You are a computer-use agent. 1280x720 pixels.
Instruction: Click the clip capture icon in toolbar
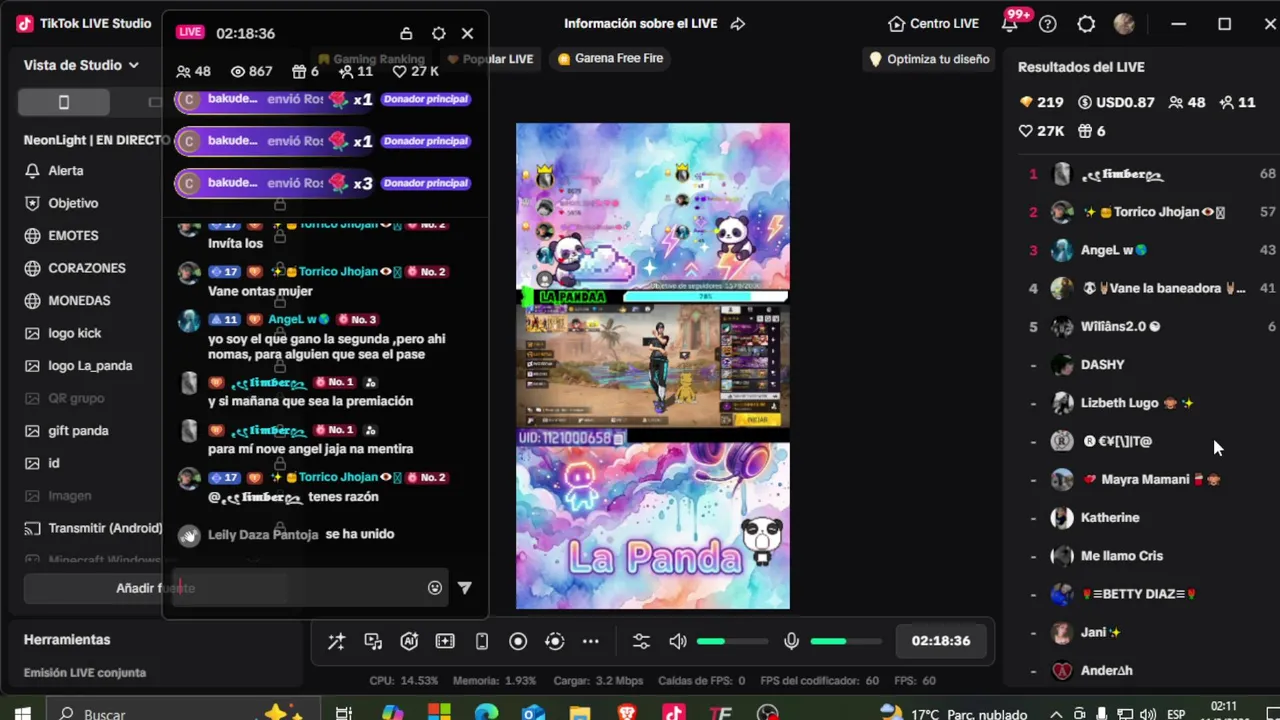click(x=445, y=642)
